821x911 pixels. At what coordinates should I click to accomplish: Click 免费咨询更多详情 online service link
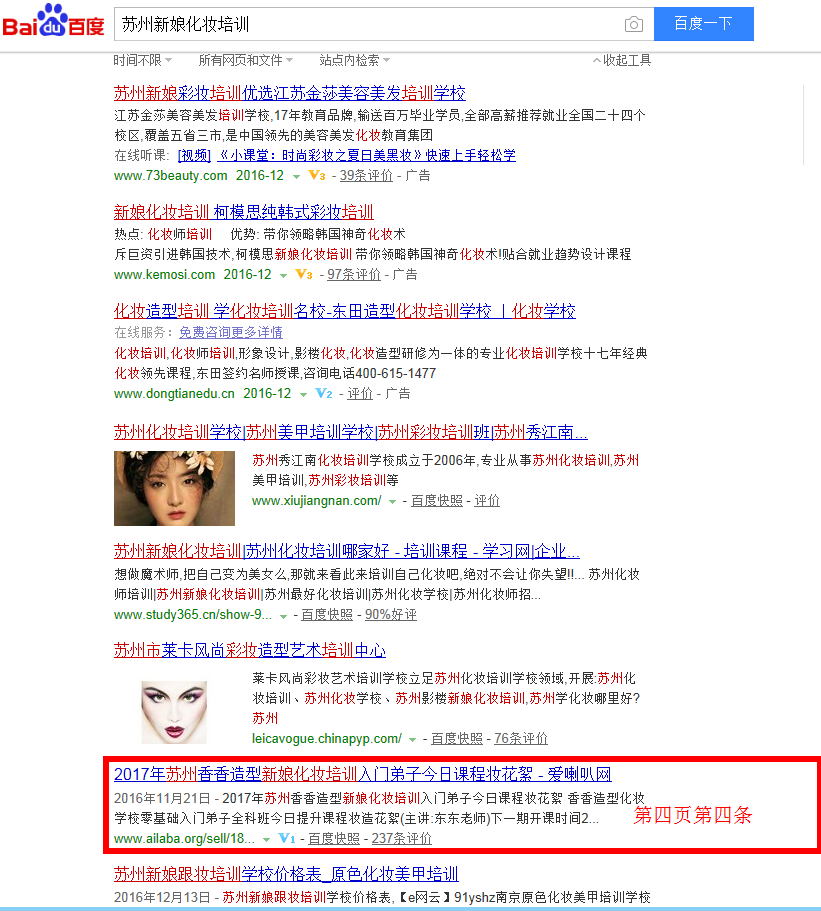(231, 332)
